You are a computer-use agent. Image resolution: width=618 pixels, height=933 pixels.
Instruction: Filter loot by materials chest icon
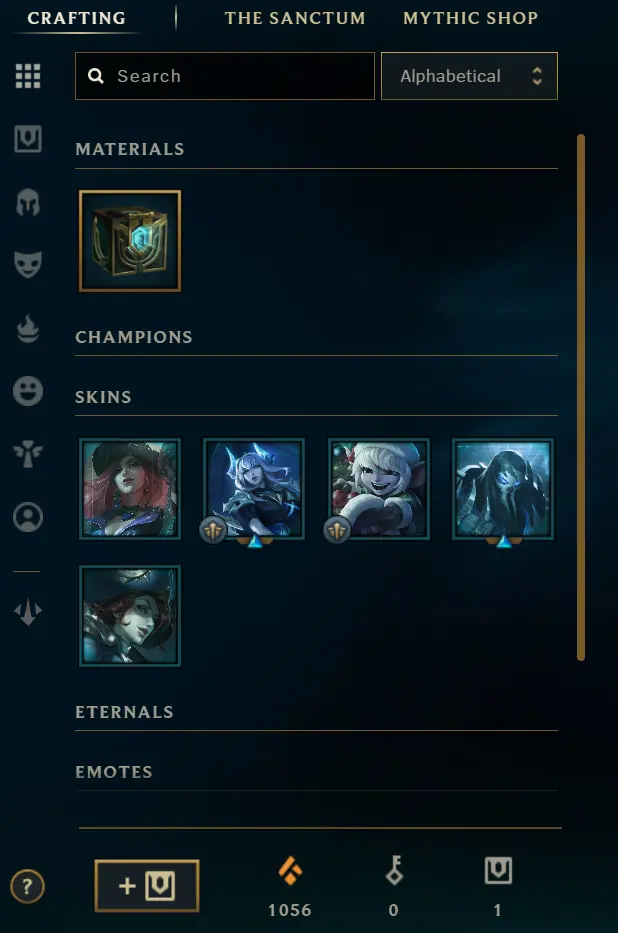28,139
